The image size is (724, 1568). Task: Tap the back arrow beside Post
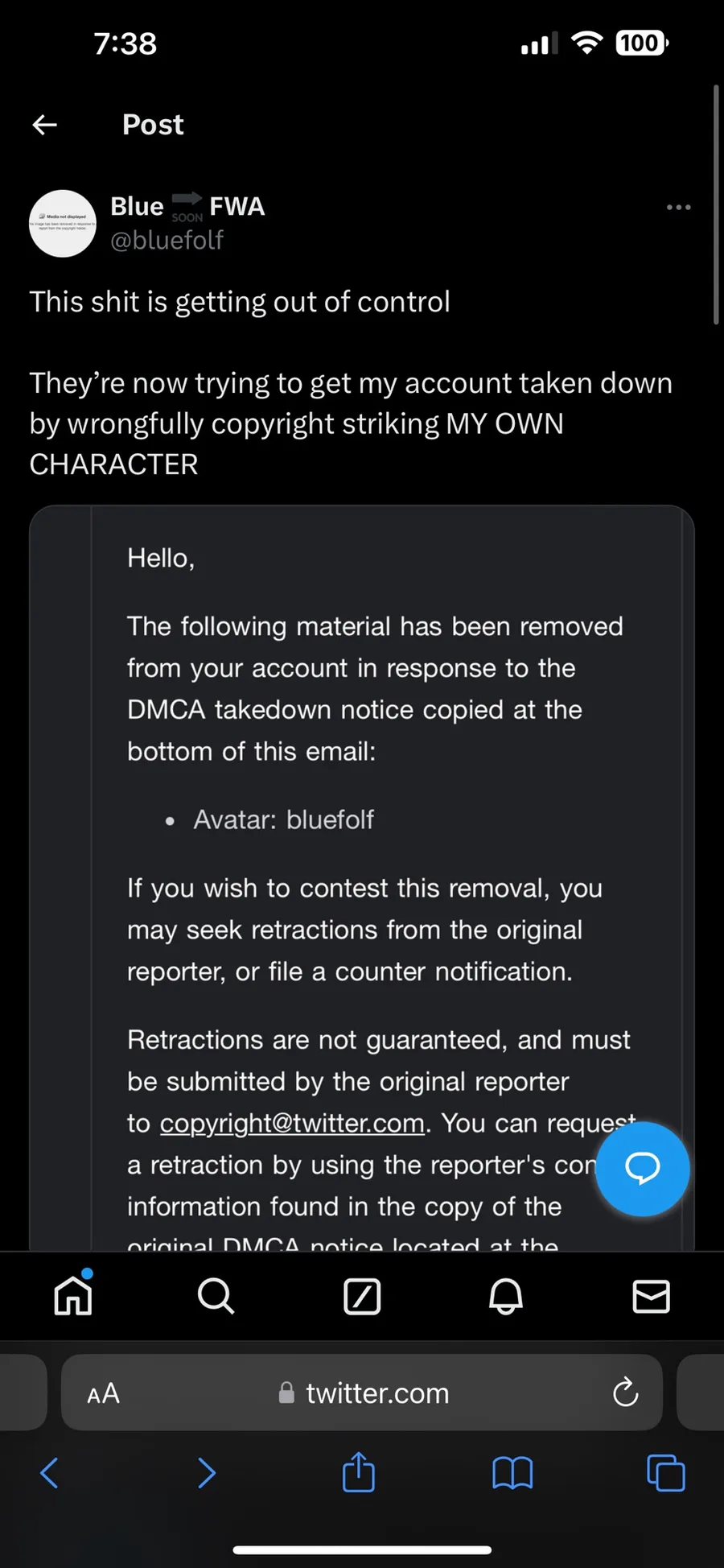coord(45,125)
